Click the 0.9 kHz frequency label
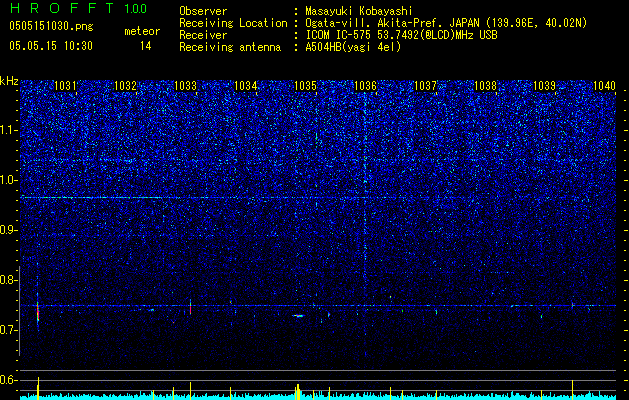 click(9, 230)
